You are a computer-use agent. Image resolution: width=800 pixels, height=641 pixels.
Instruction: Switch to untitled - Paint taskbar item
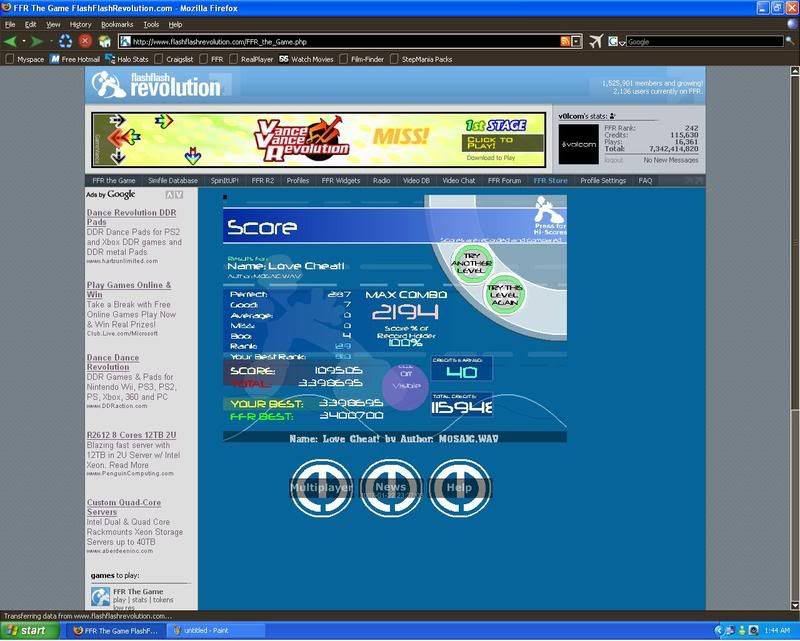tap(217, 631)
